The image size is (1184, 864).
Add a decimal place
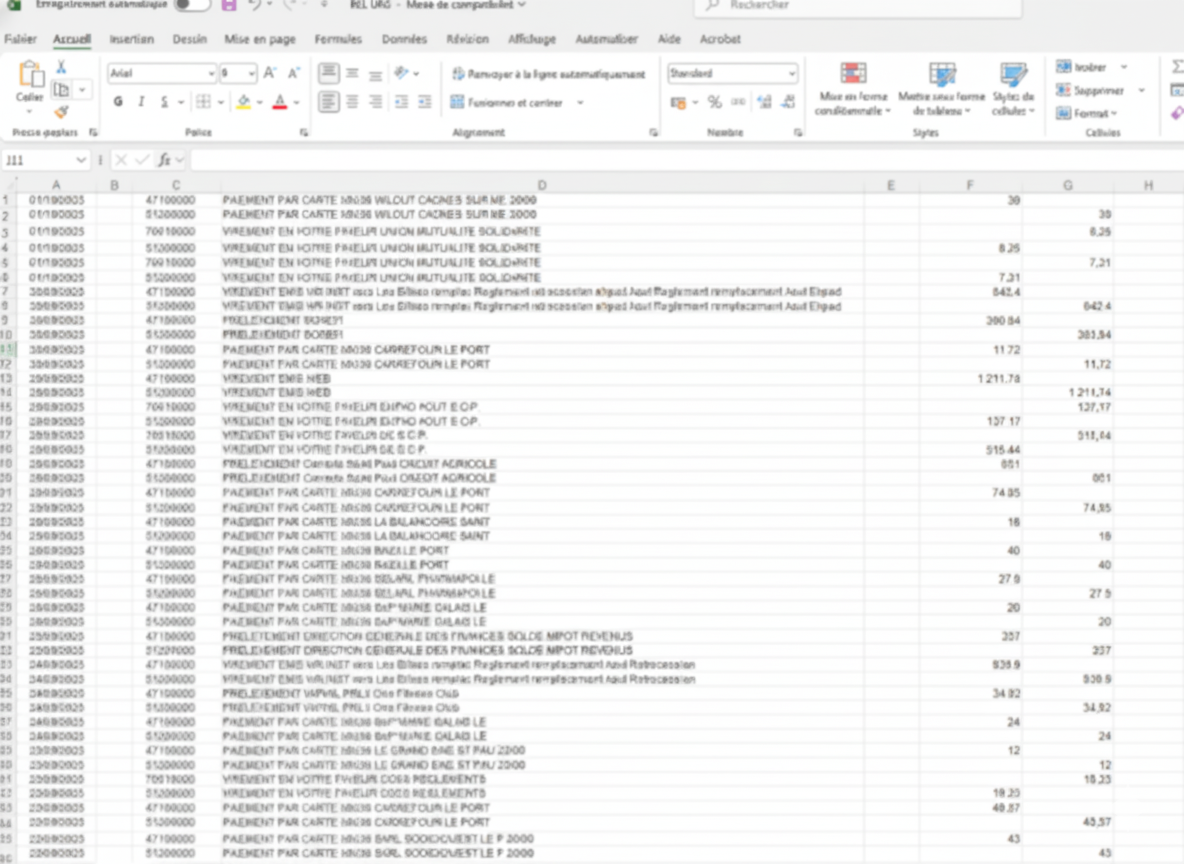coord(764,102)
